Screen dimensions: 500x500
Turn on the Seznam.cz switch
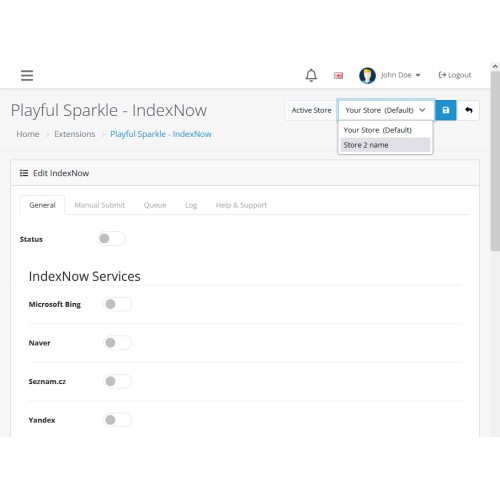coord(117,381)
